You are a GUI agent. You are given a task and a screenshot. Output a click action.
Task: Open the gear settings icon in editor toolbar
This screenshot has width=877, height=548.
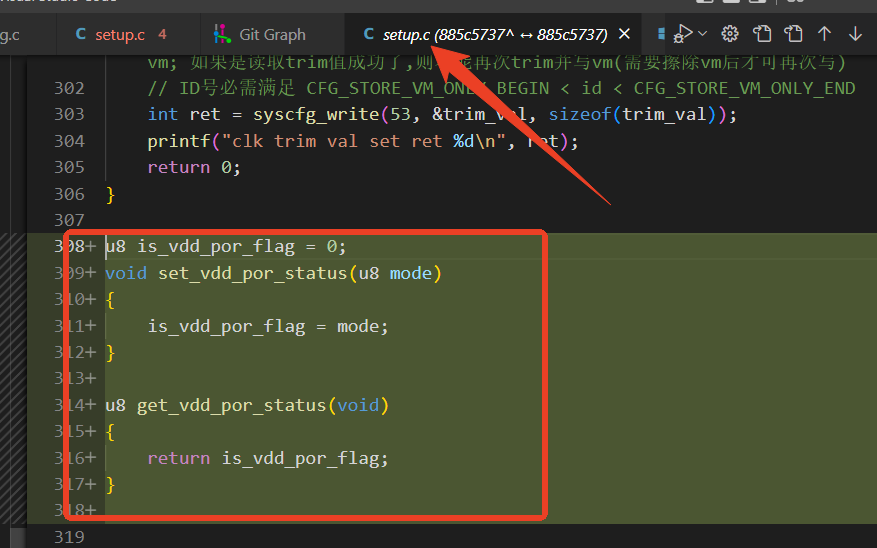pyautogui.click(x=729, y=34)
